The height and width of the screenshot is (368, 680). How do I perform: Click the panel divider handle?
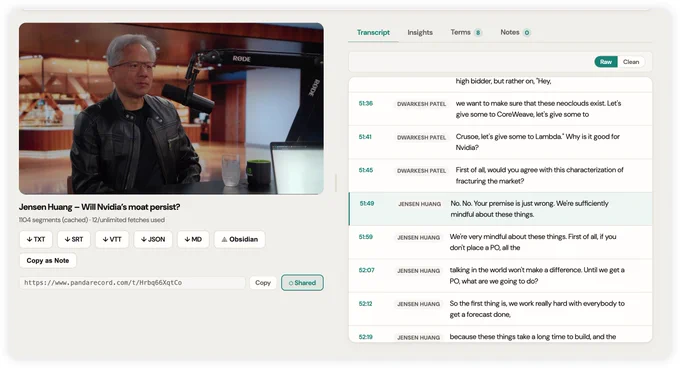coord(336,182)
